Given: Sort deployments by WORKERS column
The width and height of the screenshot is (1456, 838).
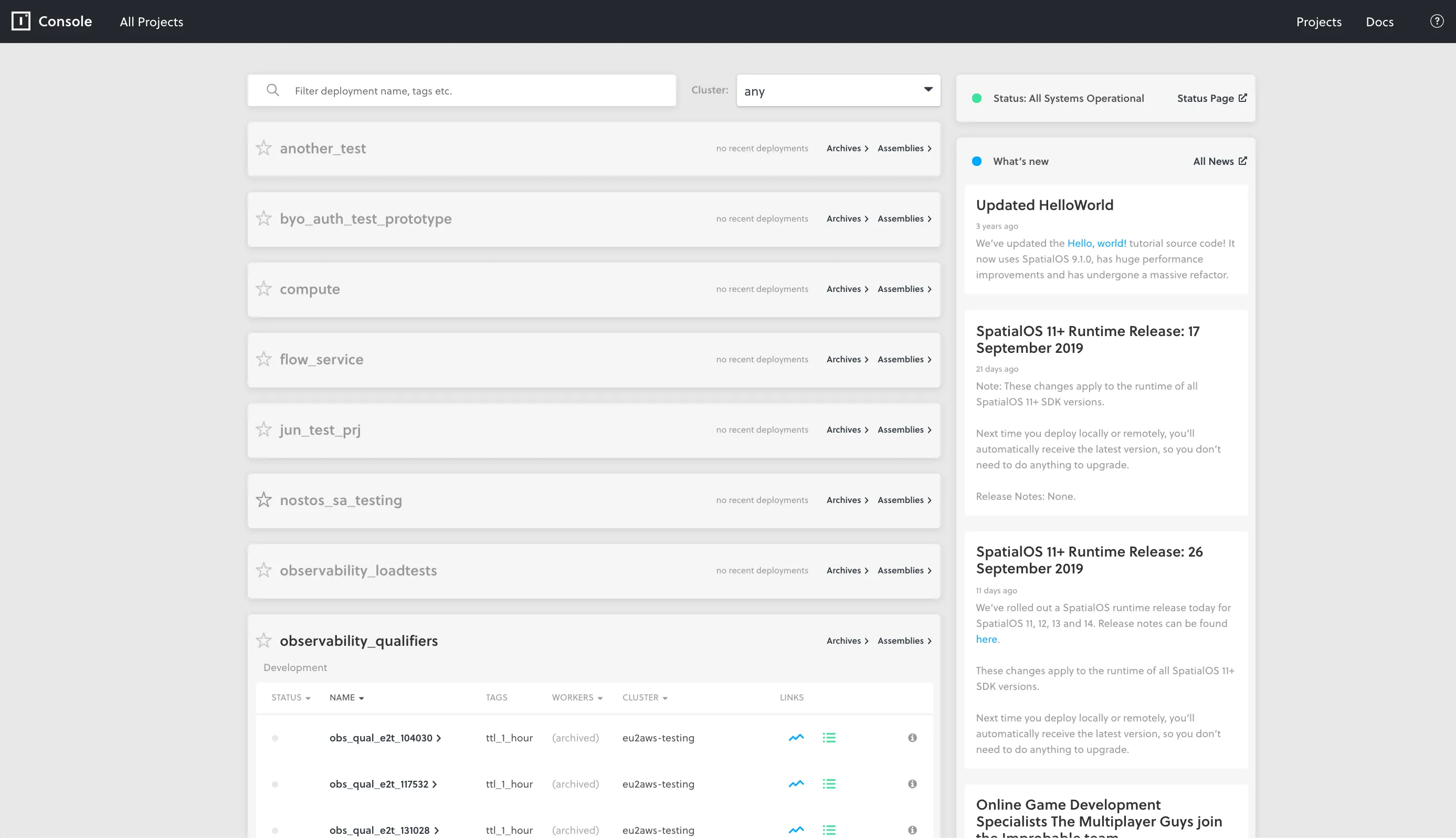Looking at the screenshot, I should (577, 698).
